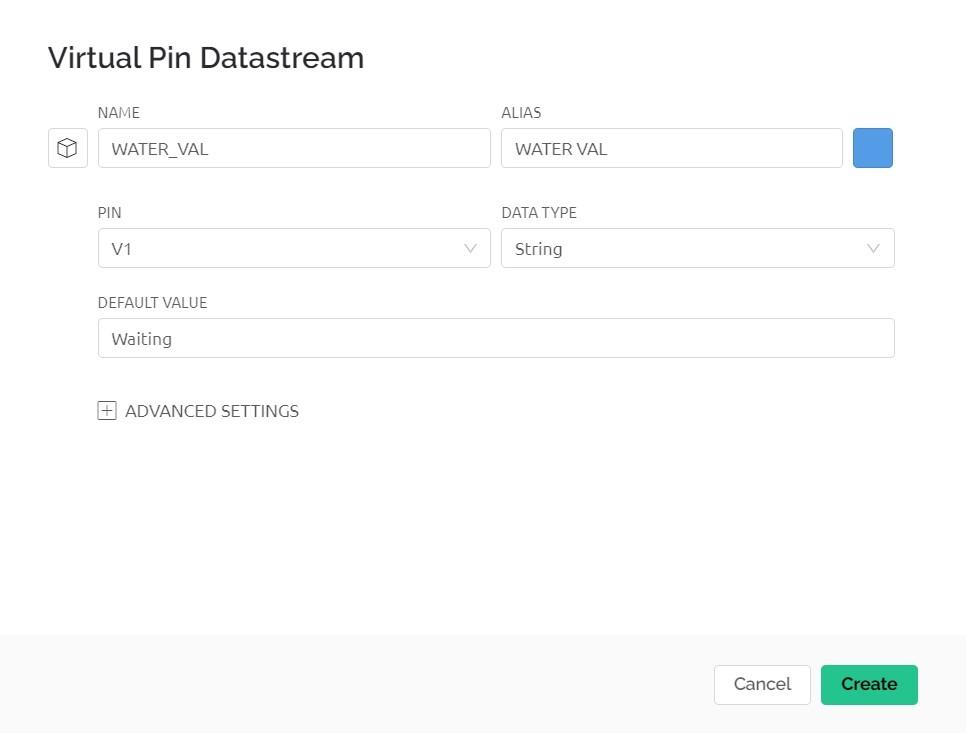966x733 pixels.
Task: Expand the ADVANCED SETTINGS text label
Action: [211, 411]
